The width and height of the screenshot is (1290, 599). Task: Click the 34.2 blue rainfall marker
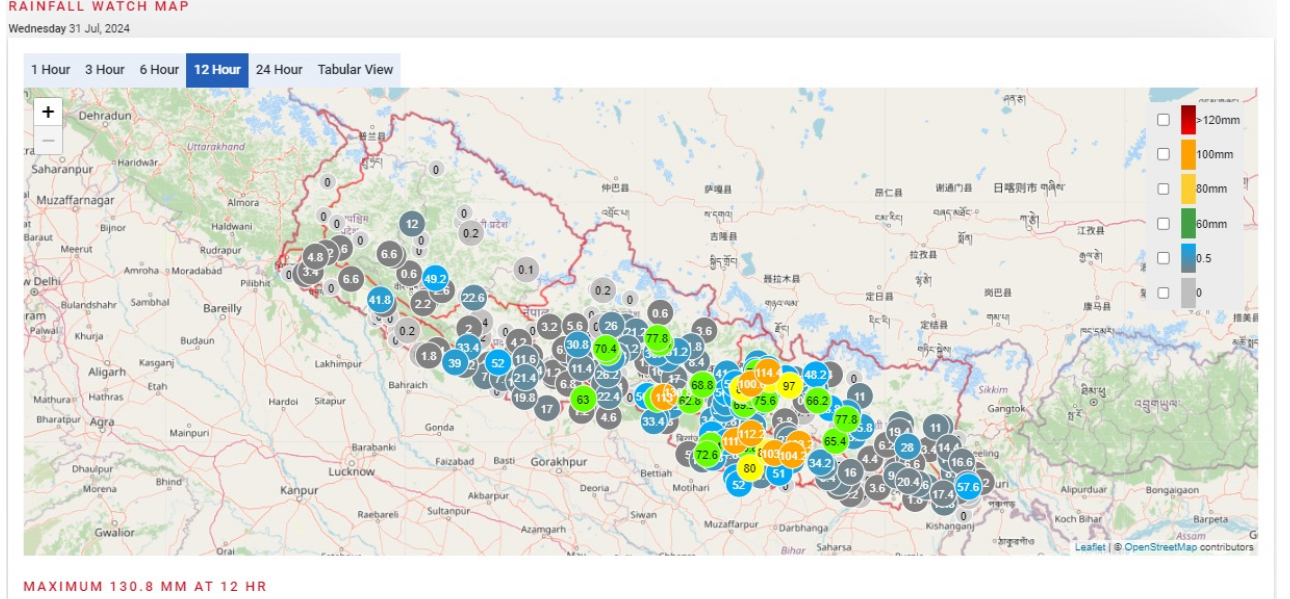(x=820, y=463)
